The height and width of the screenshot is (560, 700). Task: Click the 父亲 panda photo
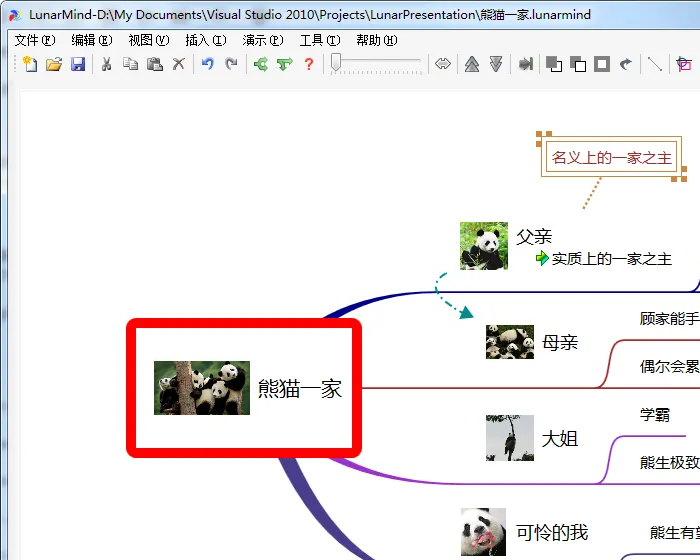[484, 246]
